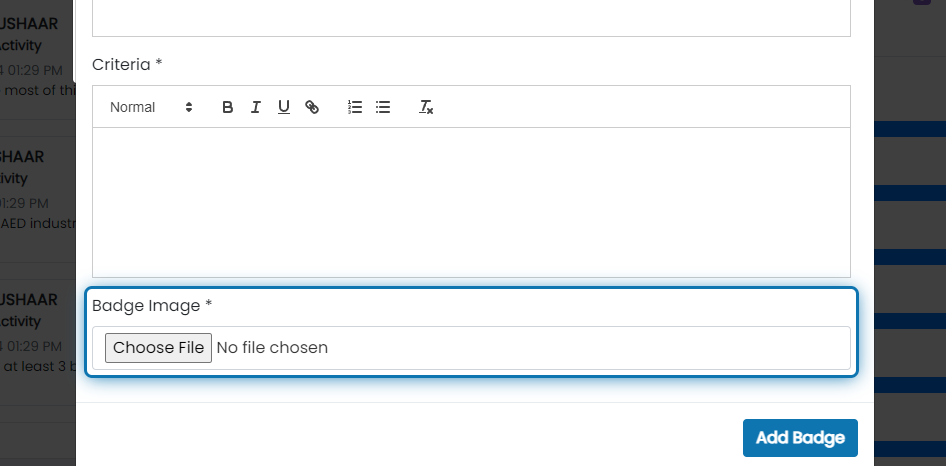Click the "No file chosen" text
946x466 pixels.
tap(272, 348)
